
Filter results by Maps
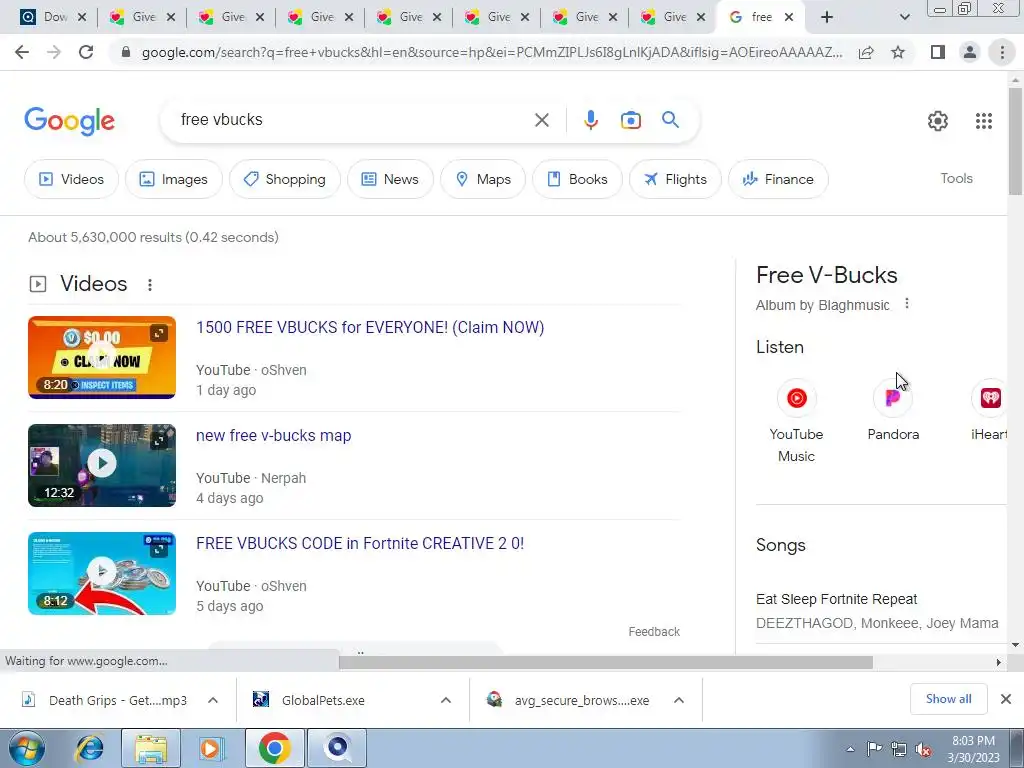pos(483,179)
